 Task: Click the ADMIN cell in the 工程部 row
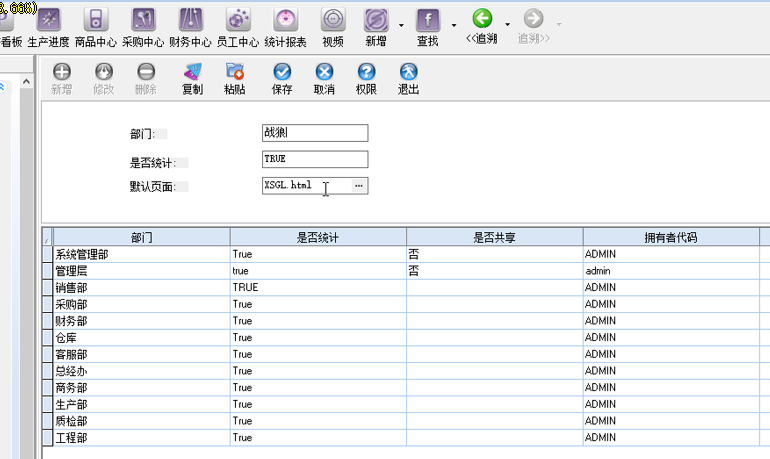(671, 438)
